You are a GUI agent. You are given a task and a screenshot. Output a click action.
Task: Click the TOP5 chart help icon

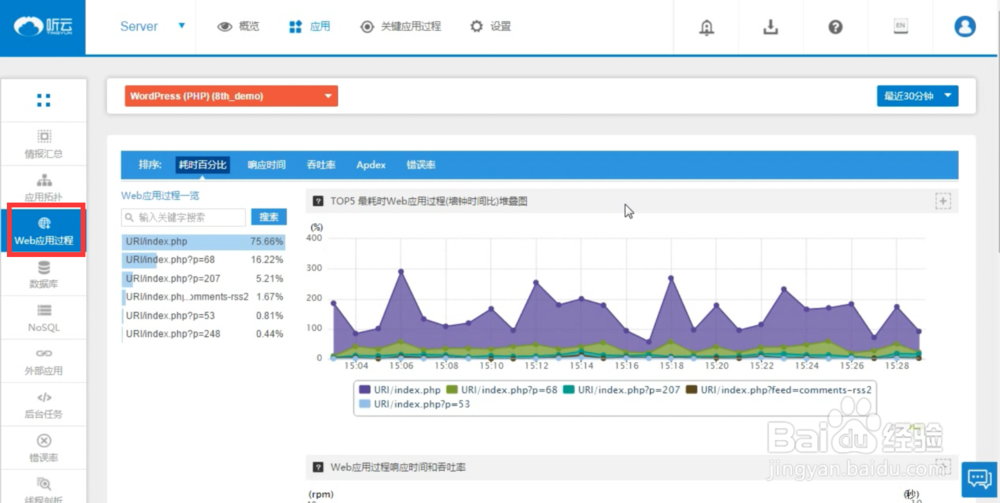pos(318,201)
